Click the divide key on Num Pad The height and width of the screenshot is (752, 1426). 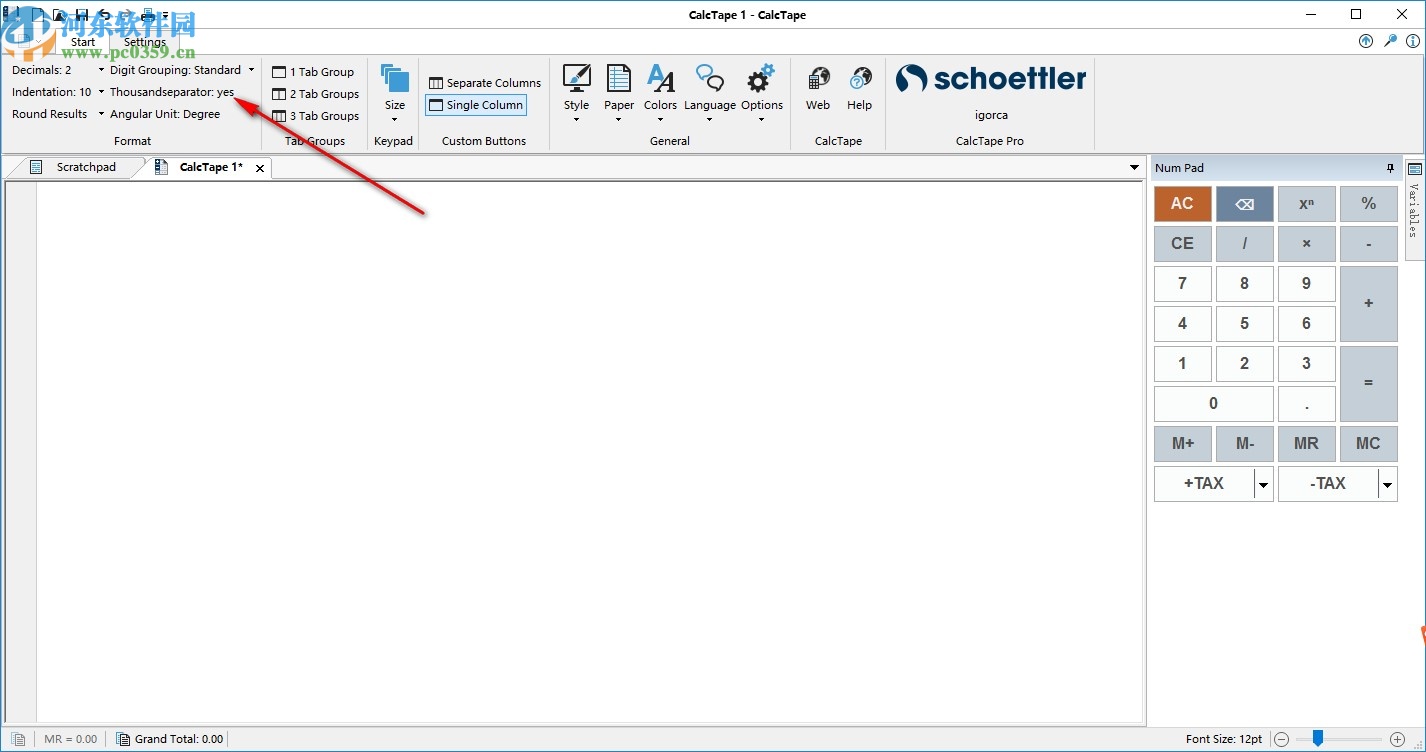click(x=1244, y=244)
